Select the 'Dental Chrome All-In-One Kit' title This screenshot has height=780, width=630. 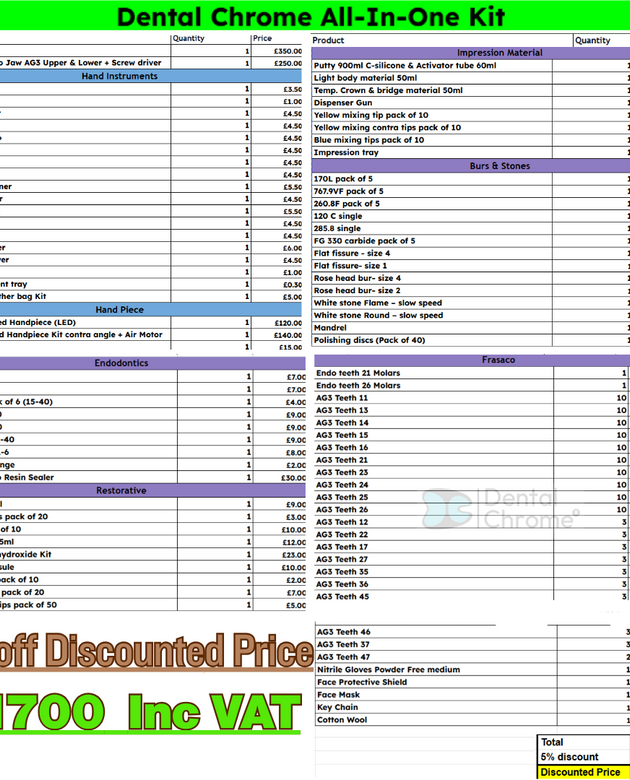[x=311, y=16]
